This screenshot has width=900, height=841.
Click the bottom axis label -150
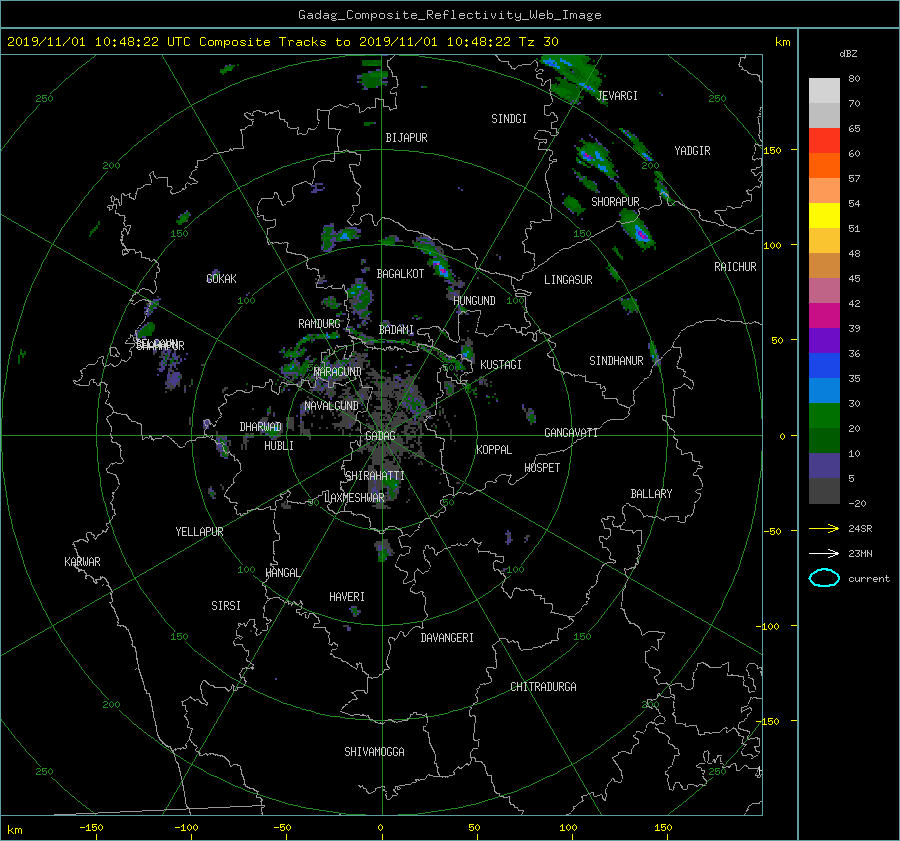[x=91, y=828]
